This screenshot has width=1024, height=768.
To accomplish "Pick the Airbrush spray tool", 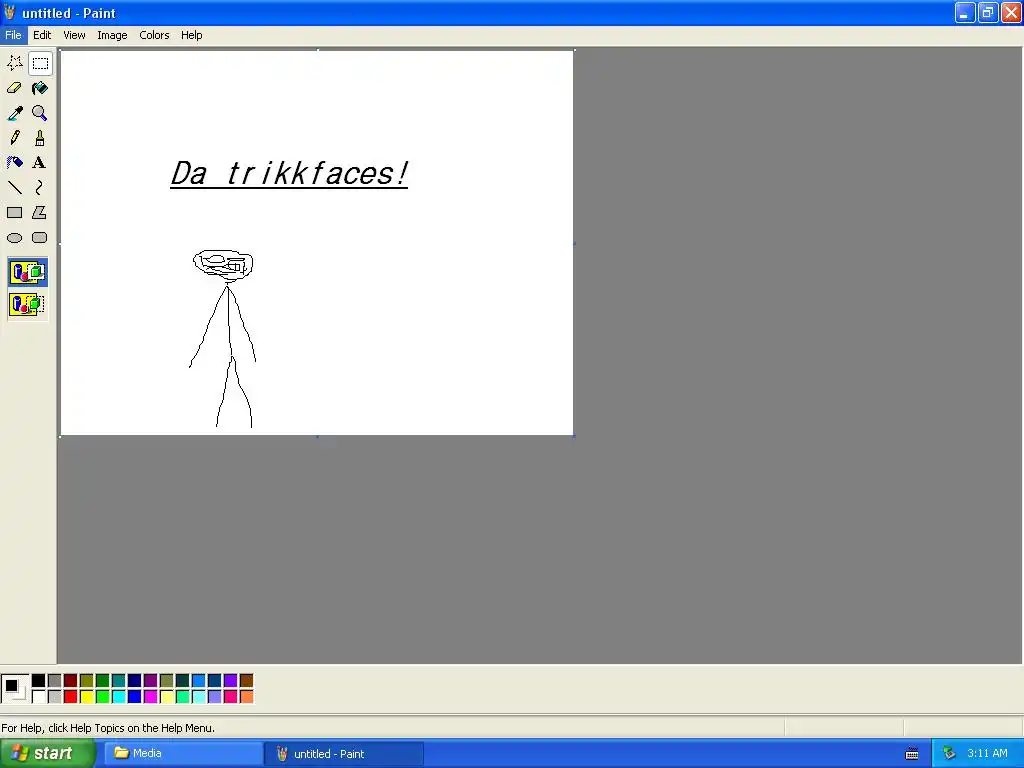I will 15,163.
